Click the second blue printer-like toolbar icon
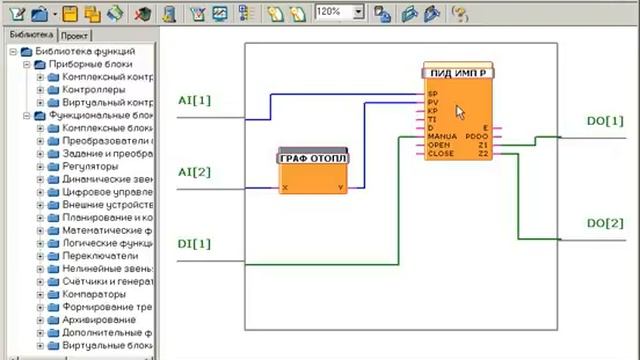The image size is (640, 360). (432, 14)
